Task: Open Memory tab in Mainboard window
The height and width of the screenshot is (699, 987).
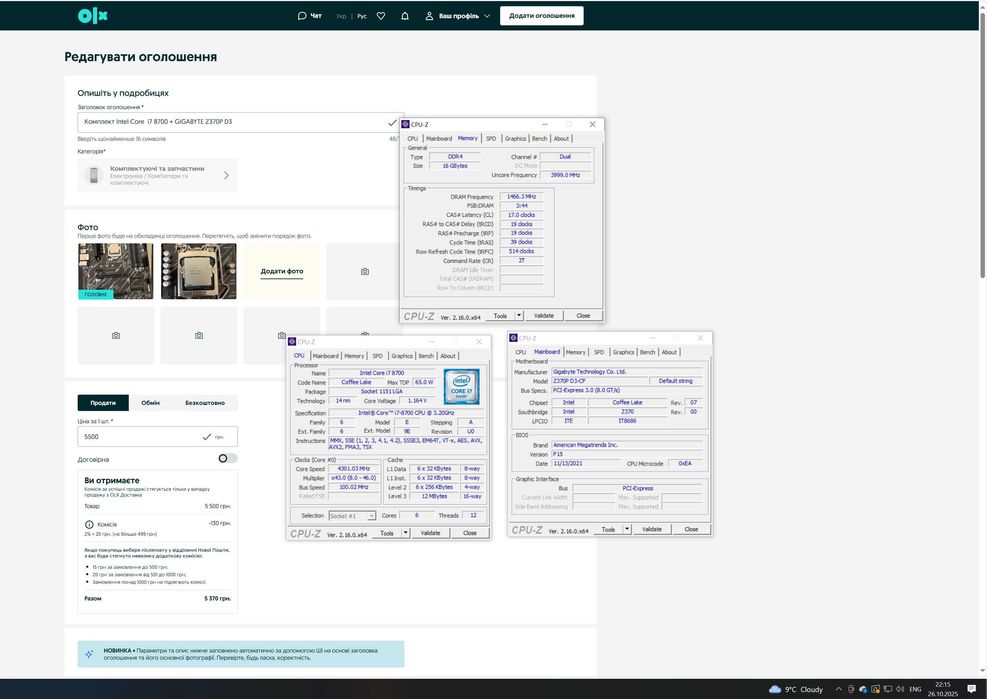Action: 575,352
